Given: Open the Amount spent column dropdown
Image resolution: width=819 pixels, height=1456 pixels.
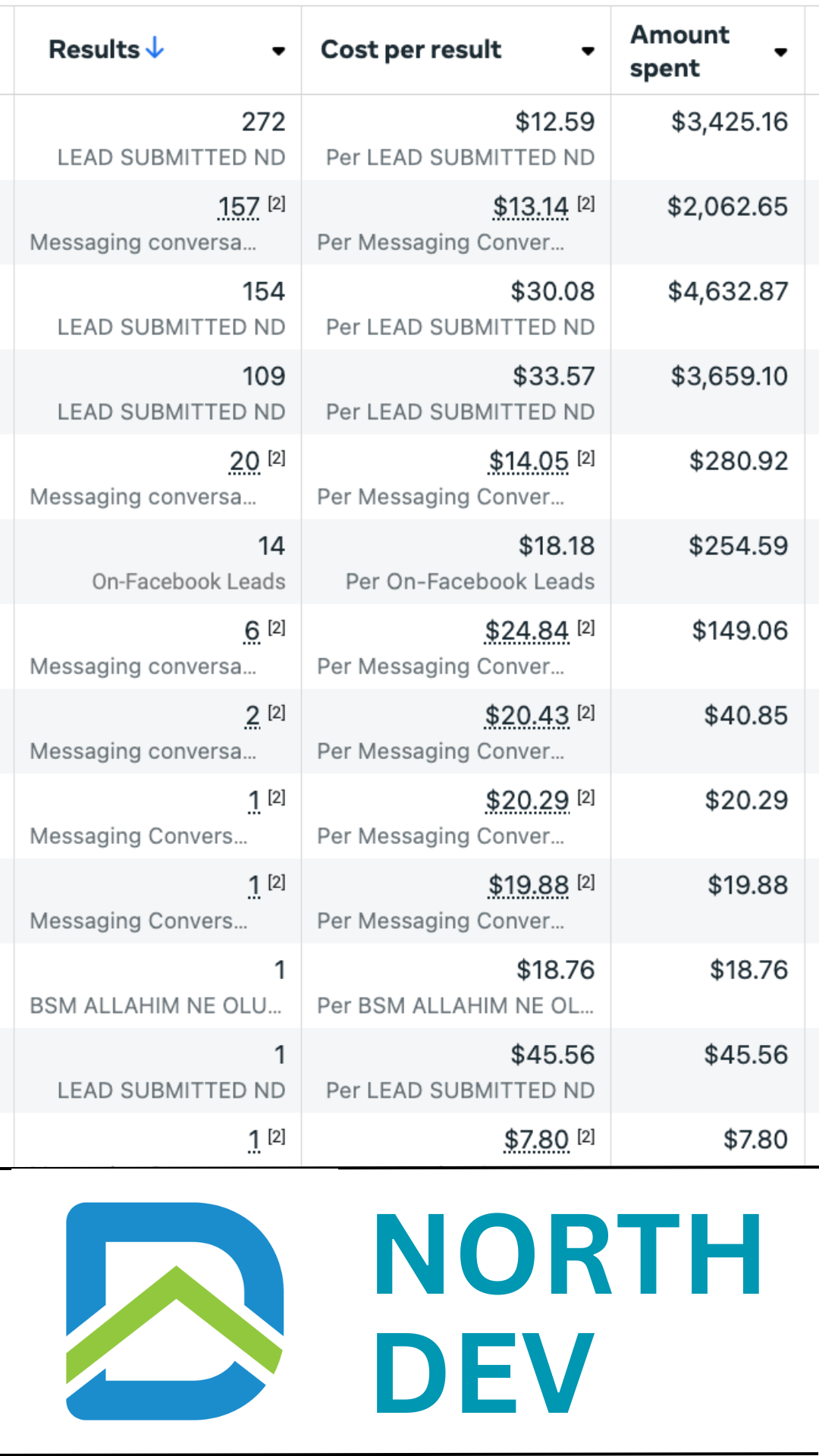Looking at the screenshot, I should [780, 52].
